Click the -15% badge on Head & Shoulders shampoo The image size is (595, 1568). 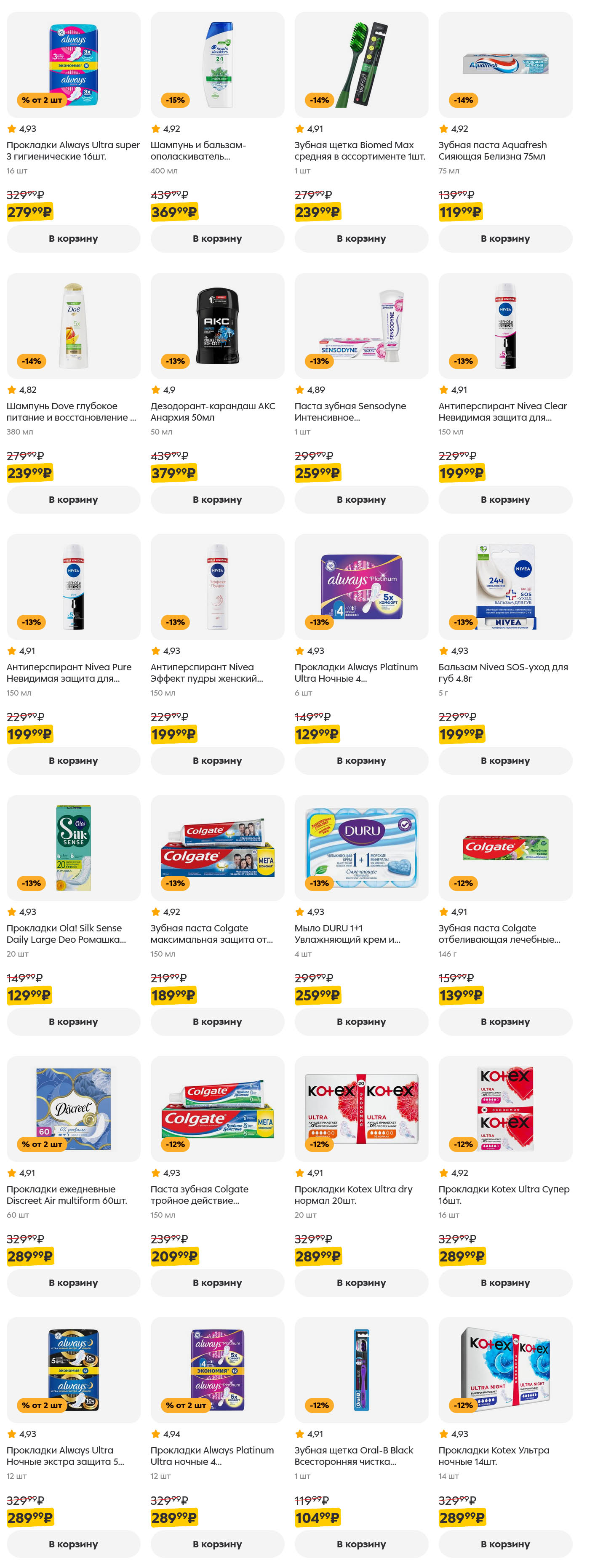coord(176,100)
